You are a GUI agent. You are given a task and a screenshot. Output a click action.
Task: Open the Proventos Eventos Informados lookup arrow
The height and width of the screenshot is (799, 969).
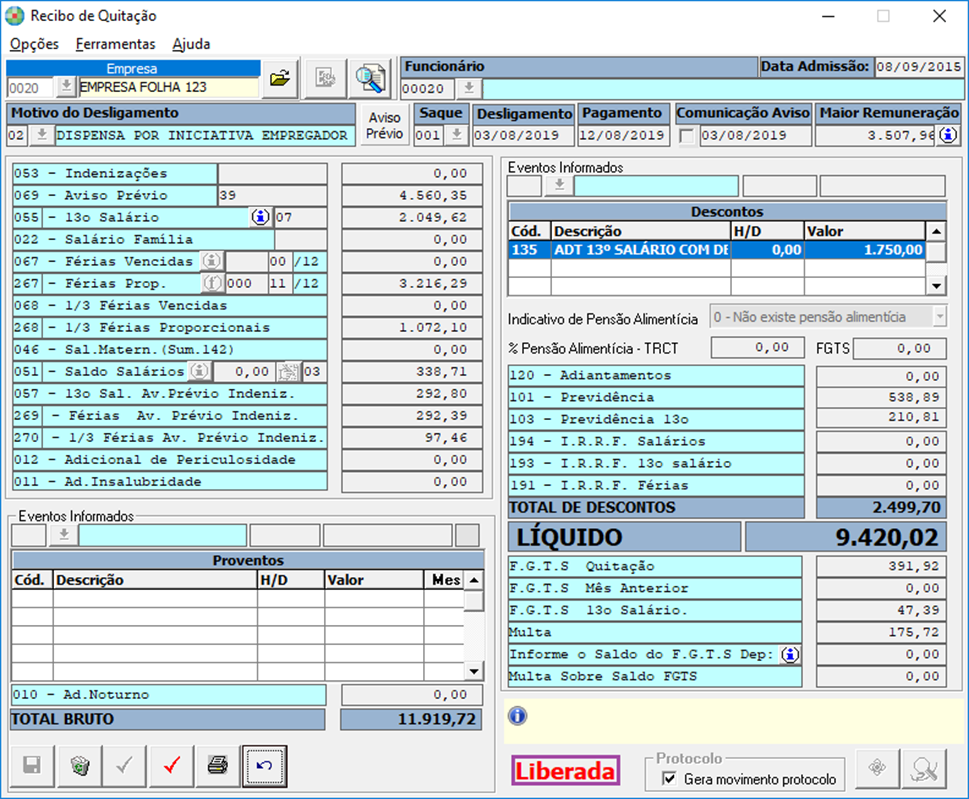63,535
